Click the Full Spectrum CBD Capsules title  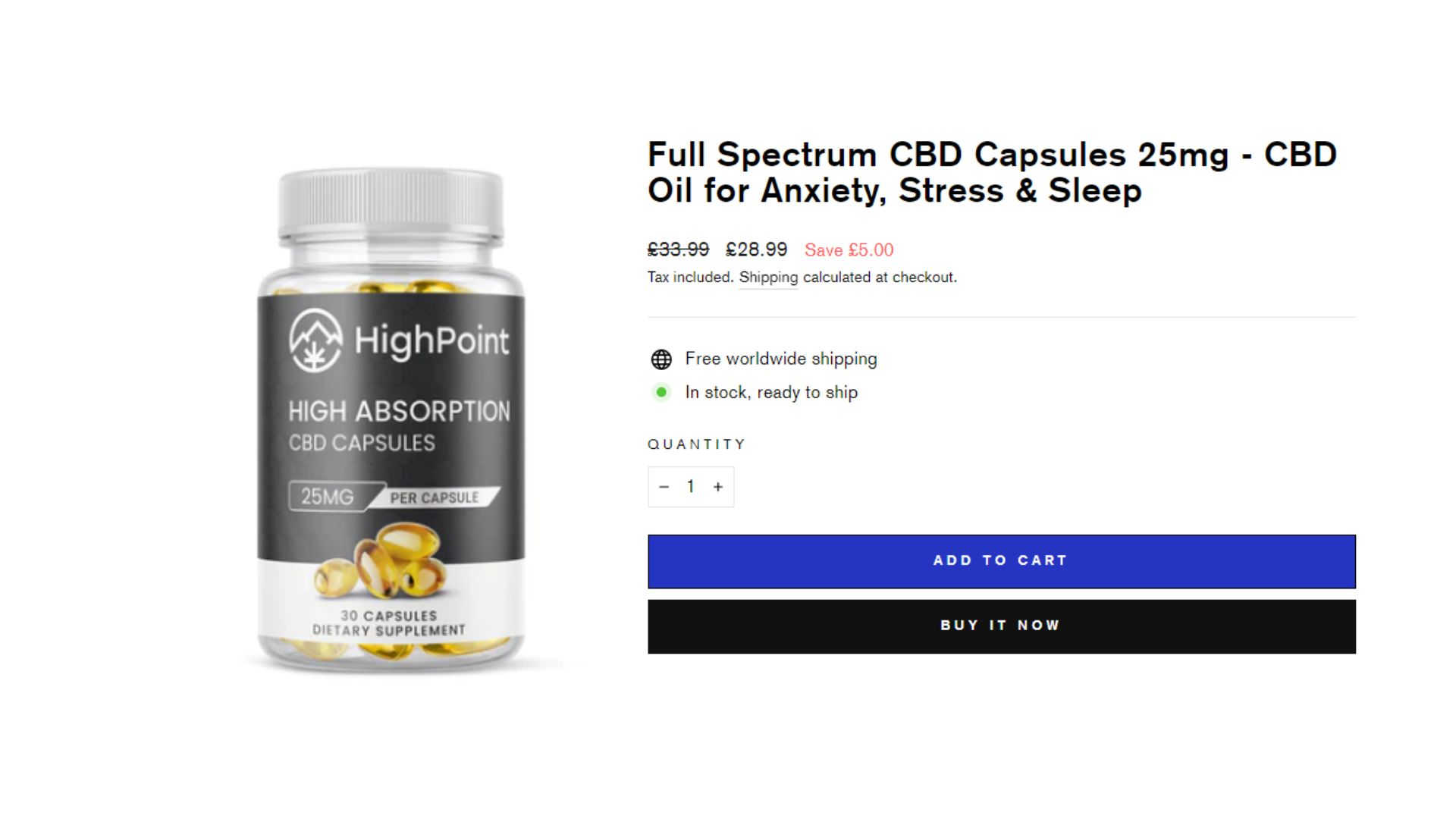992,172
